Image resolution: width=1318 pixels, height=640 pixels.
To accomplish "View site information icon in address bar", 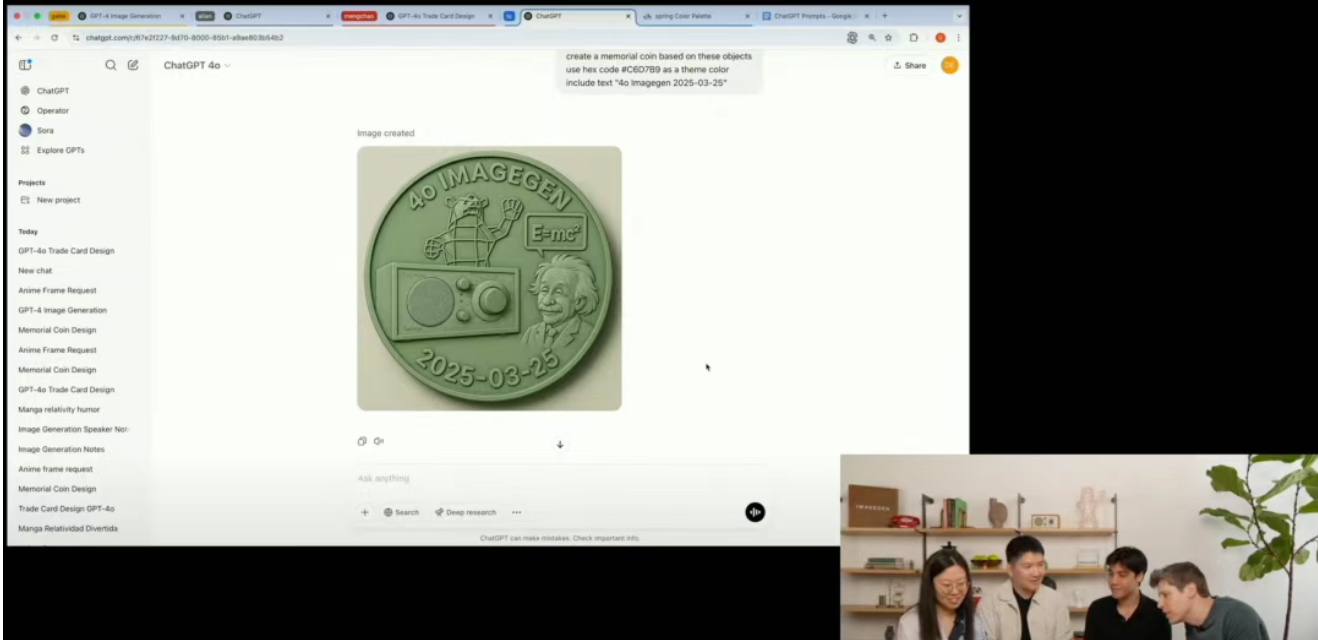I will 76,37.
